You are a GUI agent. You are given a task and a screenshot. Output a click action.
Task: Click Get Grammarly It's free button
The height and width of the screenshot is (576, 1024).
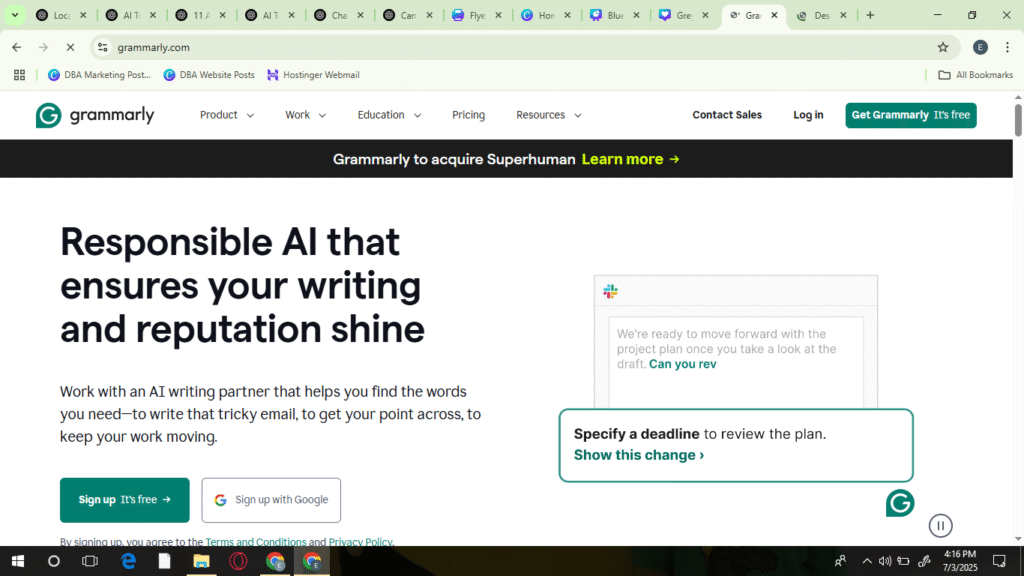910,115
